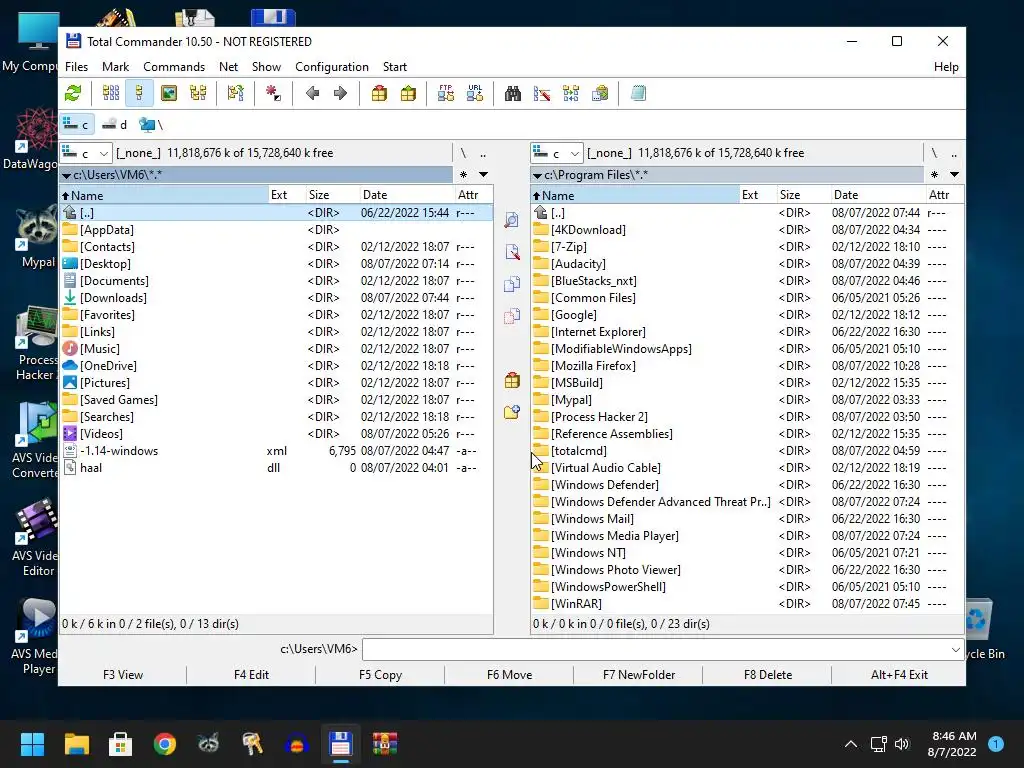Click F3 View button
The width and height of the screenshot is (1024, 768).
[x=123, y=675]
